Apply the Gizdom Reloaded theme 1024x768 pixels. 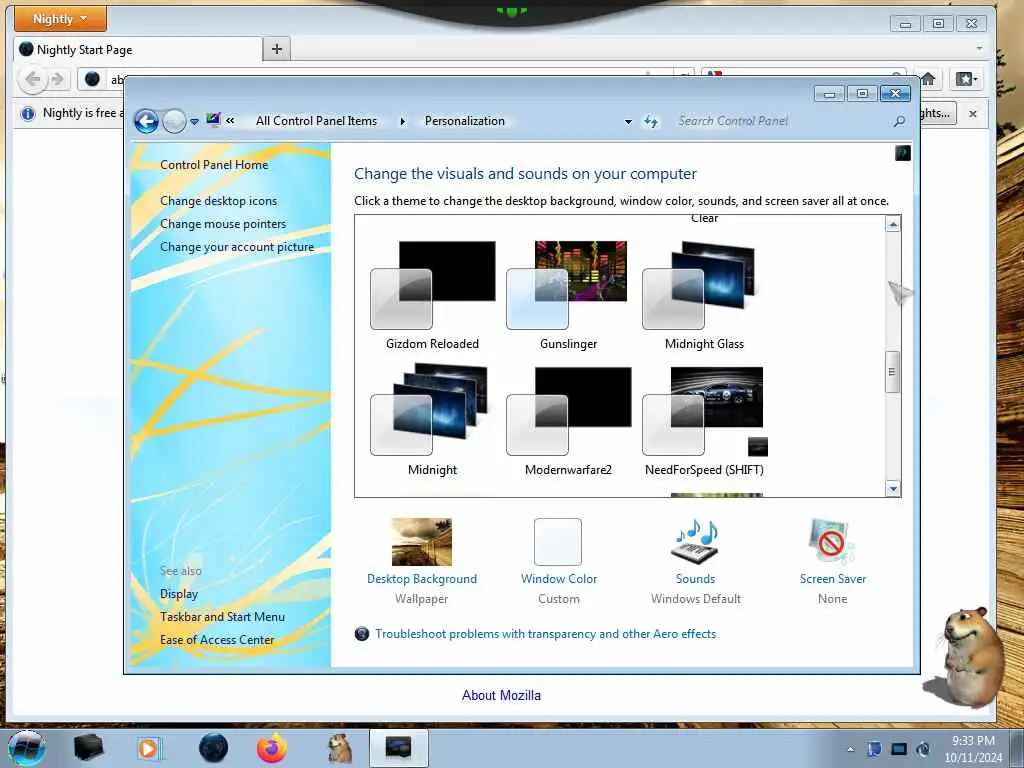432,295
